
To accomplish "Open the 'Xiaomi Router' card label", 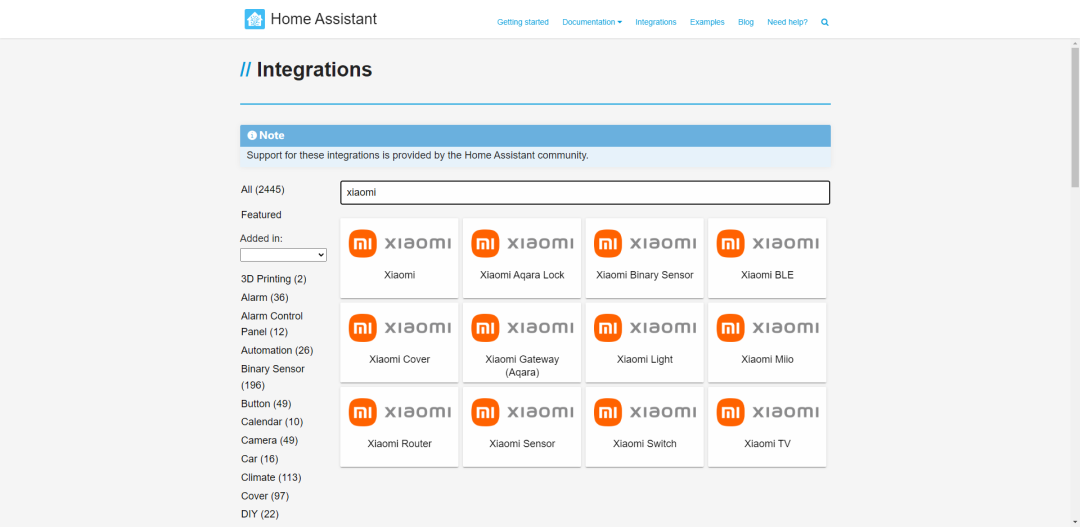I will click(399, 444).
